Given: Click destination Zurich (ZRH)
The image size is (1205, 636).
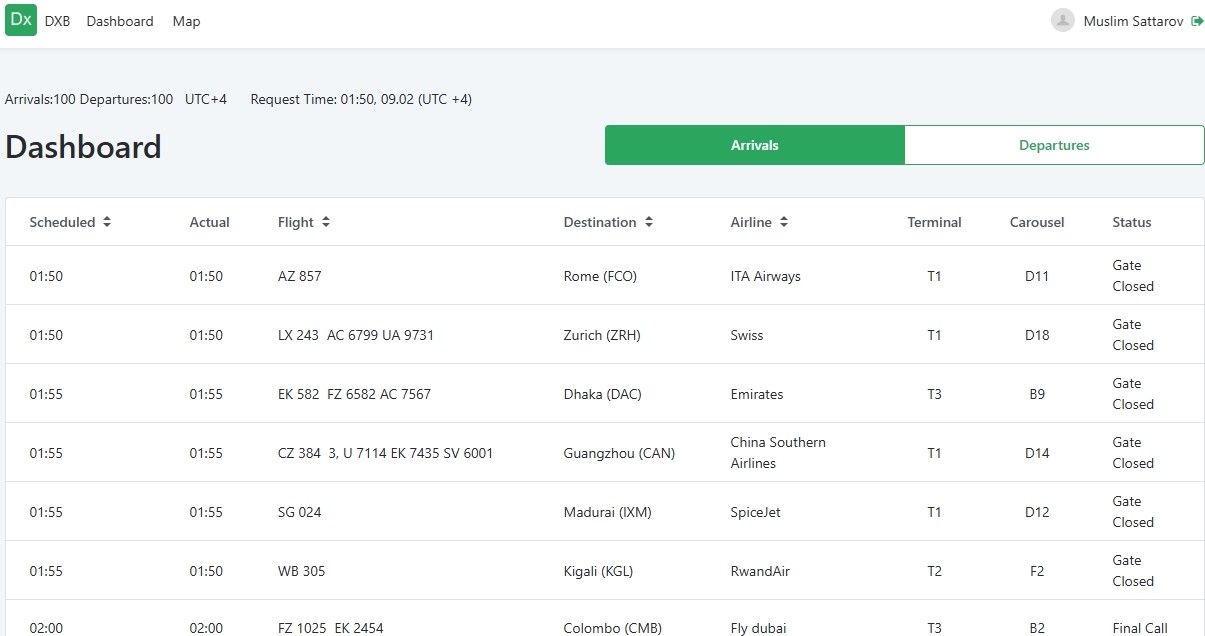Looking at the screenshot, I should coord(602,335).
